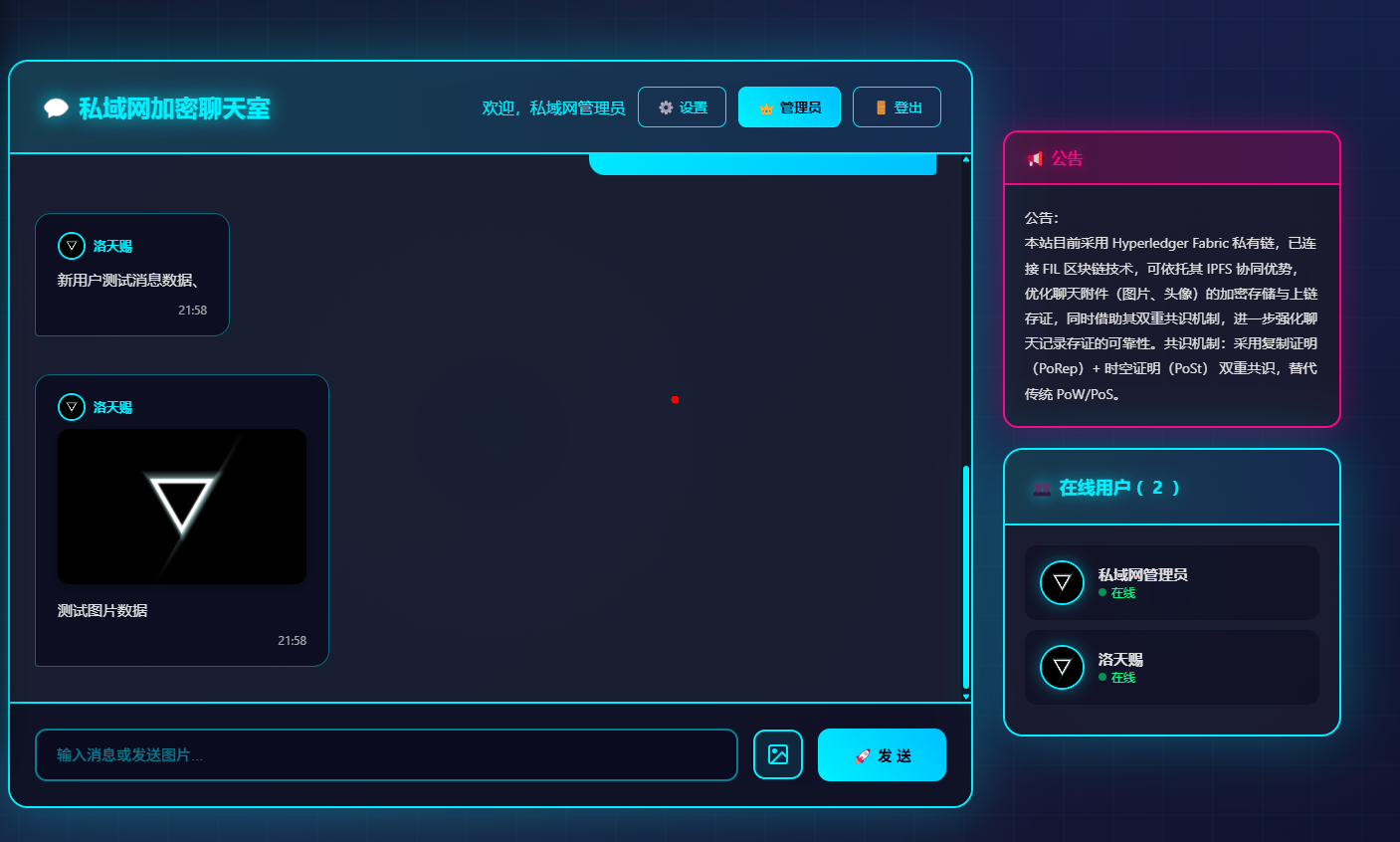Click the chat scrollbar thumb
This screenshot has width=1400, height=842.
[x=966, y=577]
